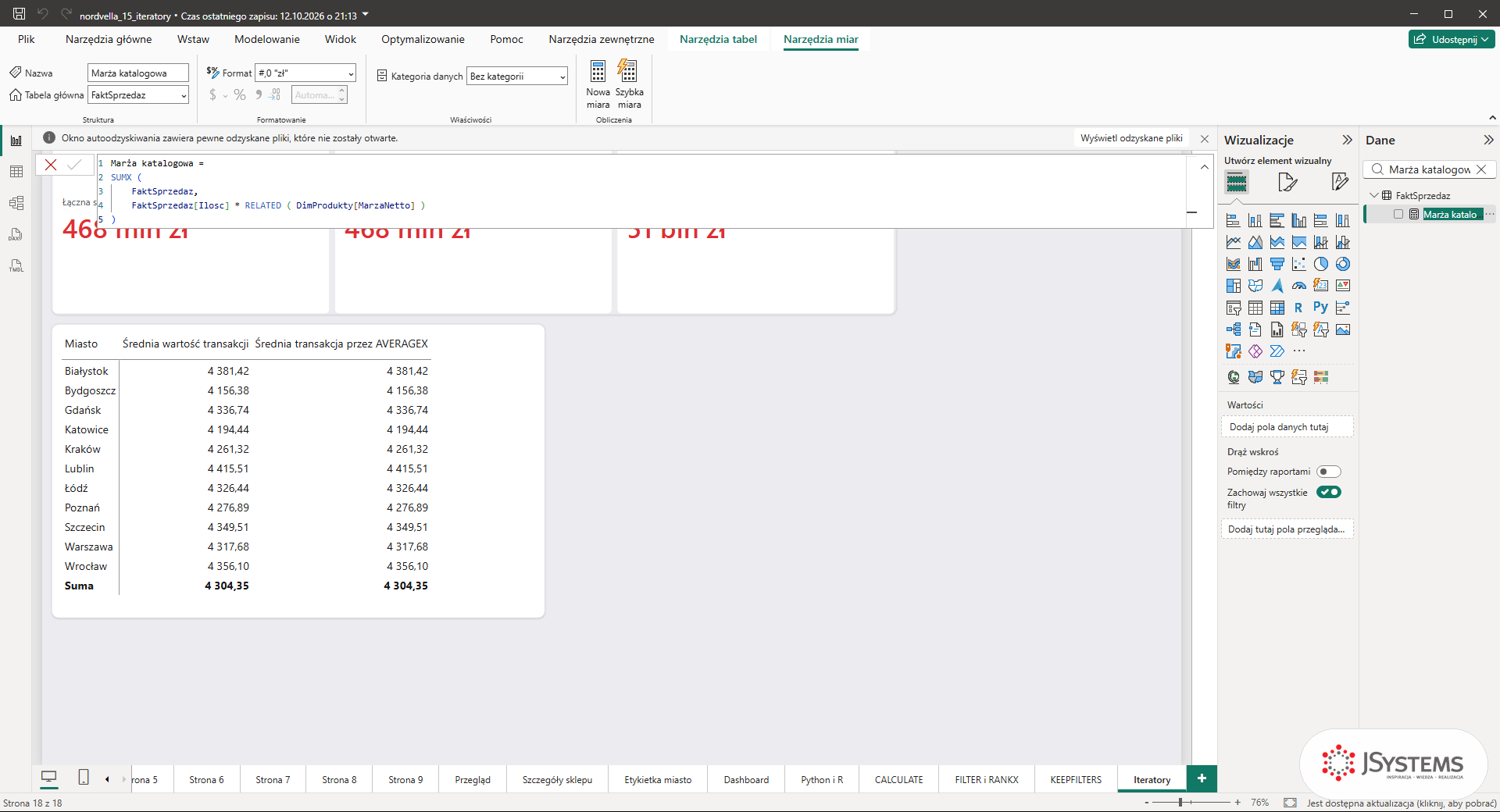This screenshot has width=1500, height=812.
Task: Open Format visual brush tab
Action: pos(1287,183)
